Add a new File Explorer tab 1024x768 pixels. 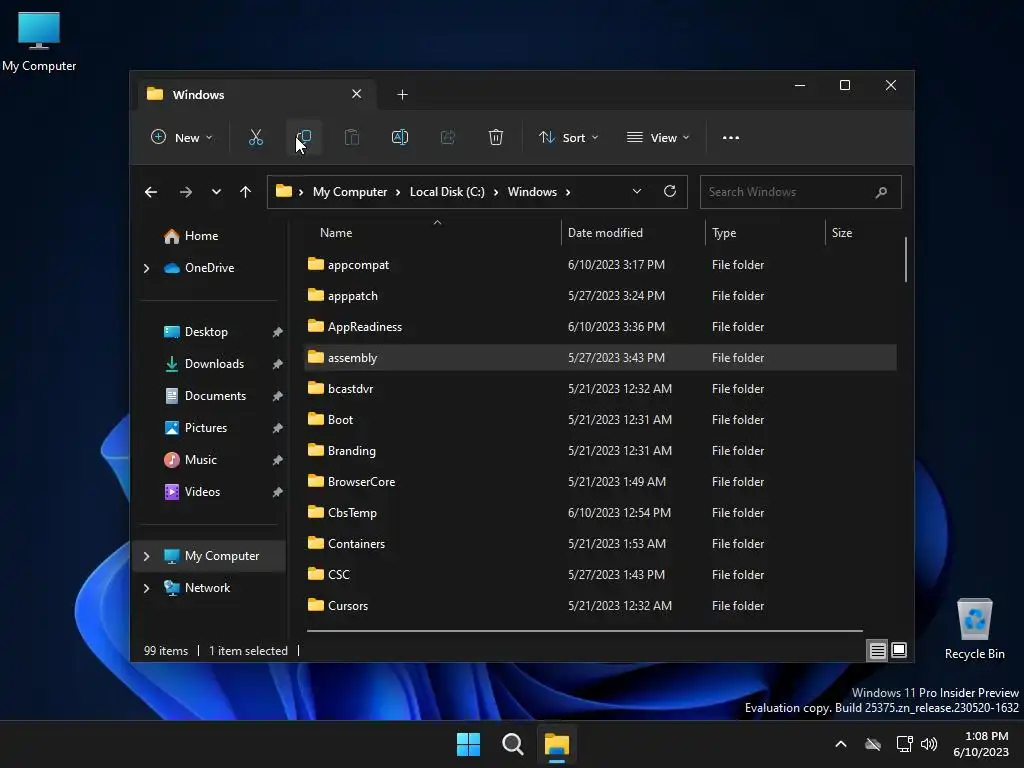(402, 95)
